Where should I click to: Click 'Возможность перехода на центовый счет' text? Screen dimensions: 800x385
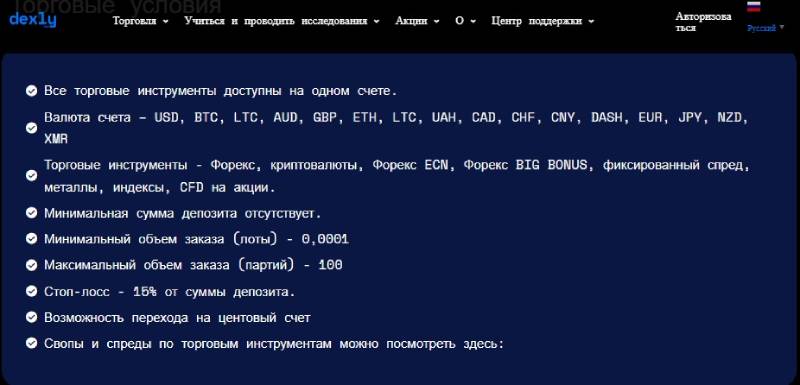click(x=177, y=318)
